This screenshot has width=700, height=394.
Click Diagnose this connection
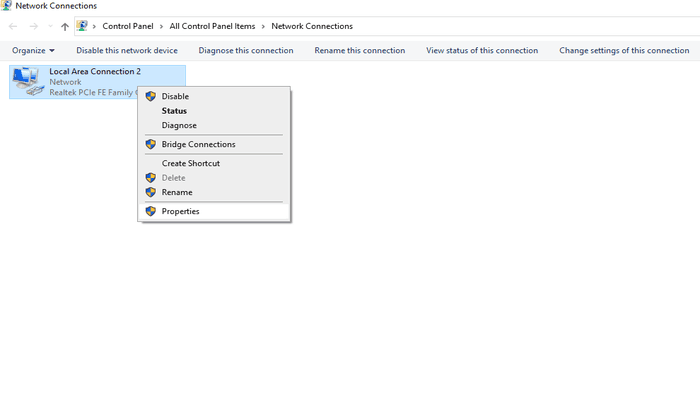[x=246, y=50]
